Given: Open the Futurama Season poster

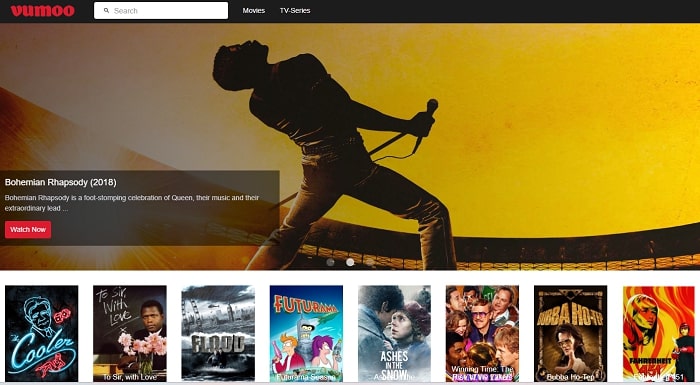Looking at the screenshot, I should pos(306,334).
